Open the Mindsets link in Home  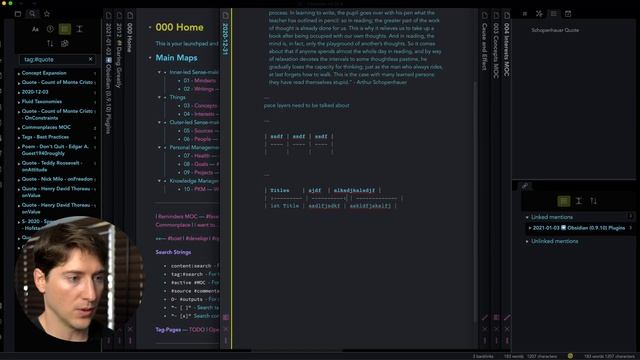tap(205, 81)
